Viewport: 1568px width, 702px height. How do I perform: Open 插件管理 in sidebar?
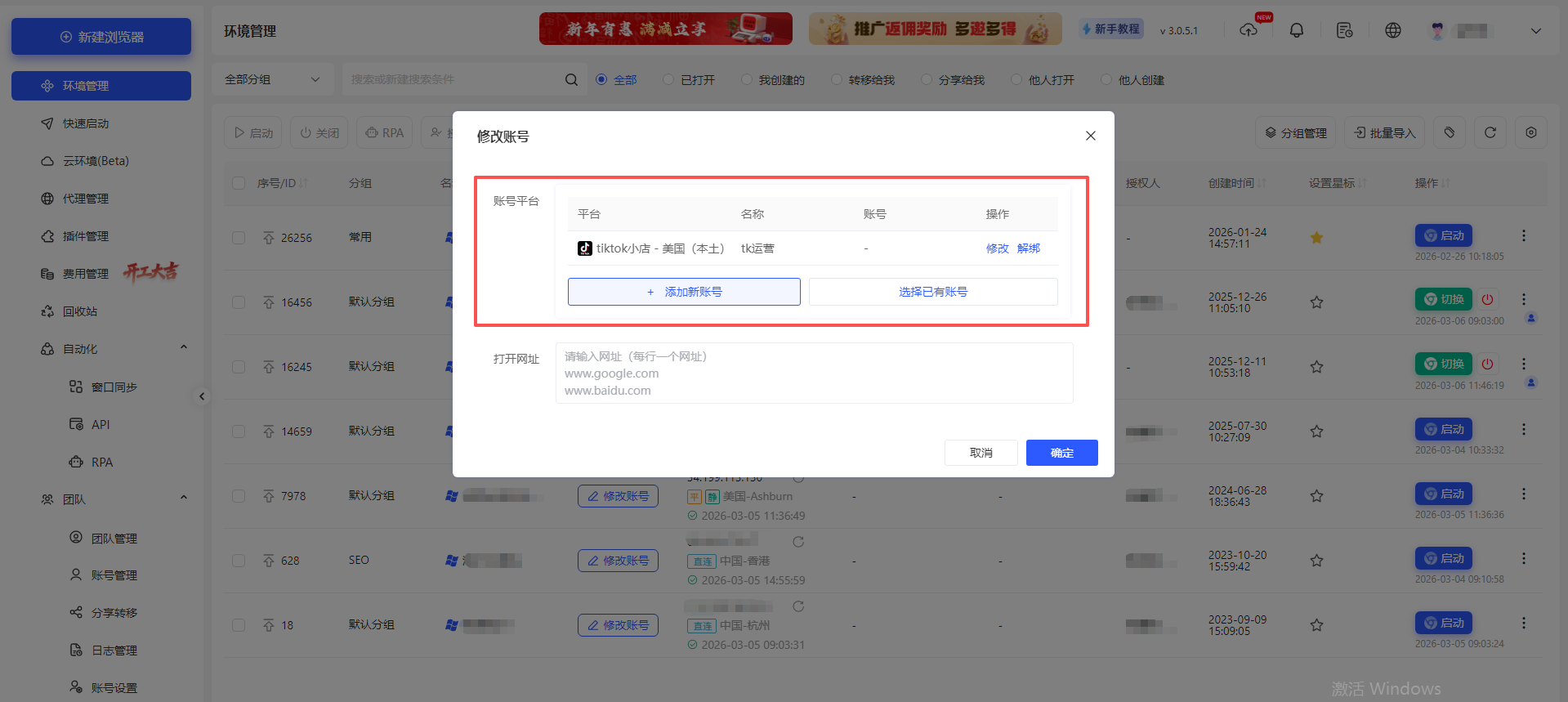[x=86, y=236]
